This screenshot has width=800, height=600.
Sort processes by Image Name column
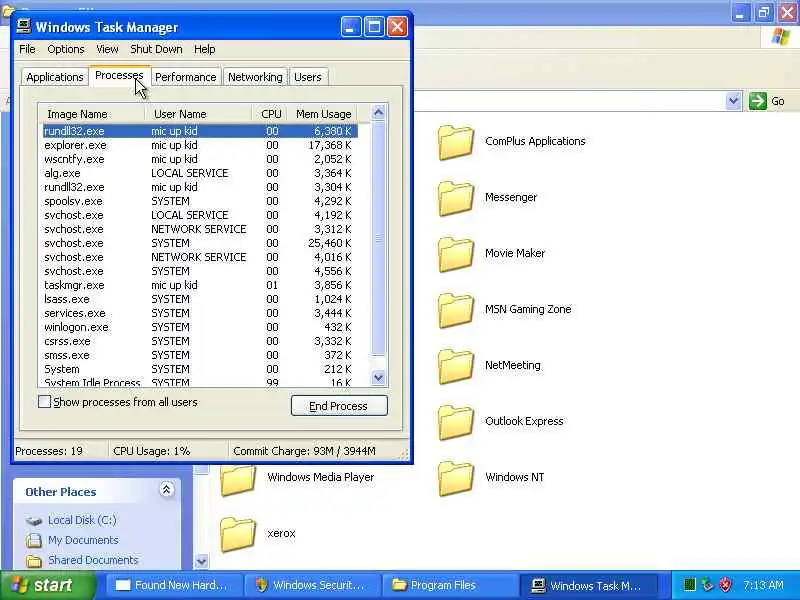(x=92, y=114)
